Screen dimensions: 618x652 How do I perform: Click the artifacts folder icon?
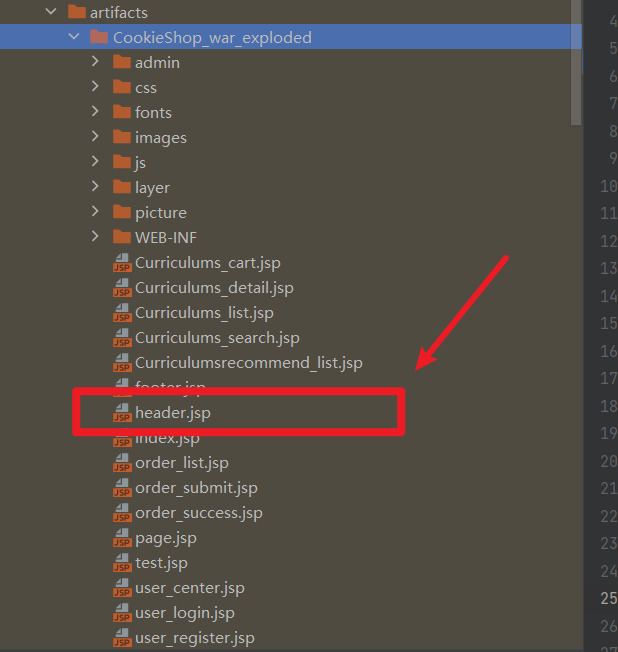coord(77,12)
